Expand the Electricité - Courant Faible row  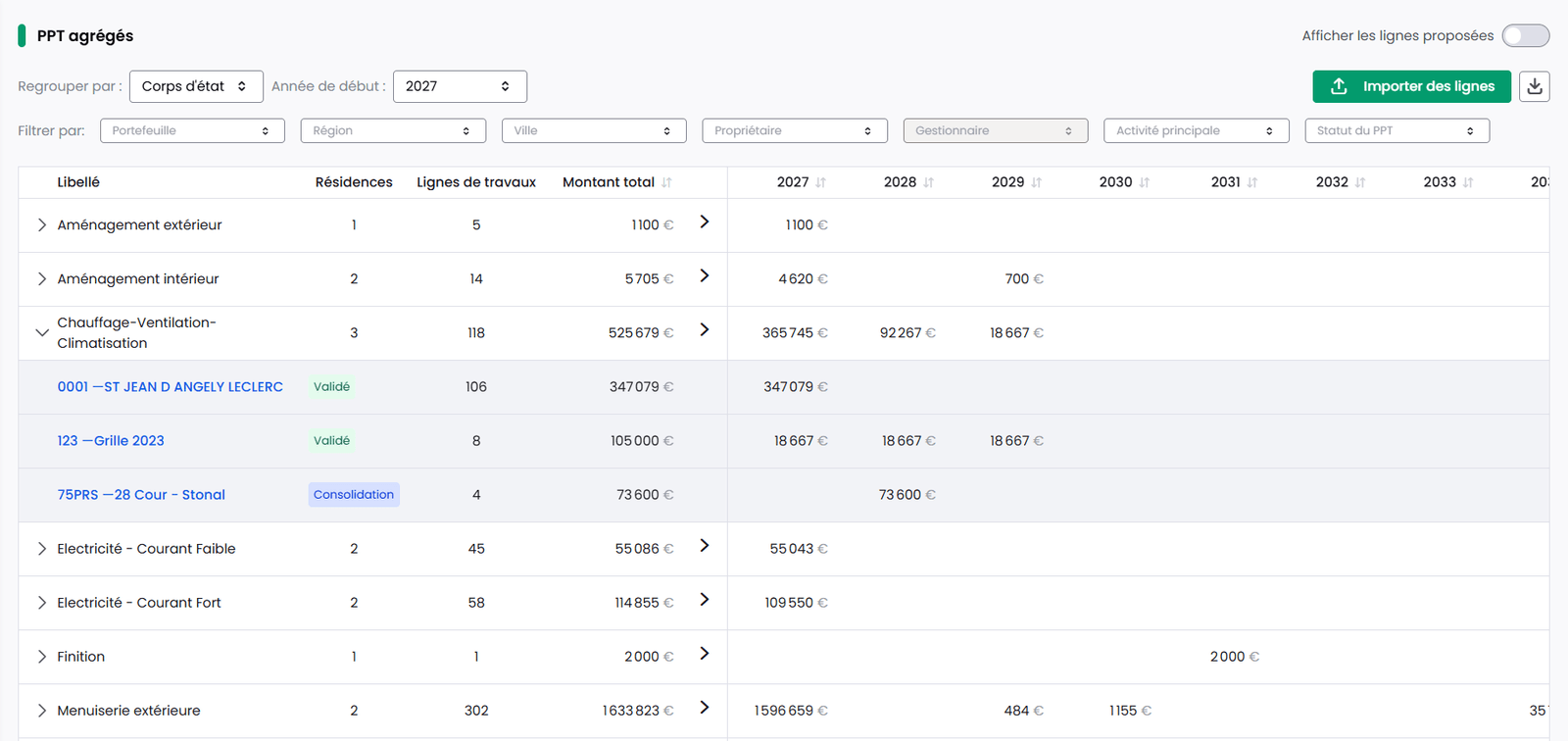tap(41, 549)
